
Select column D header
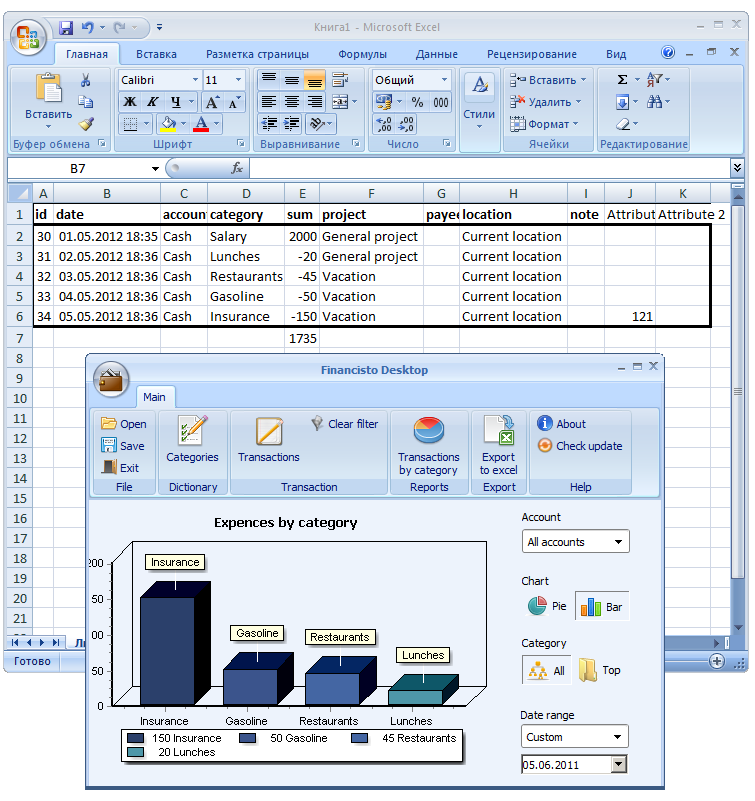246,194
